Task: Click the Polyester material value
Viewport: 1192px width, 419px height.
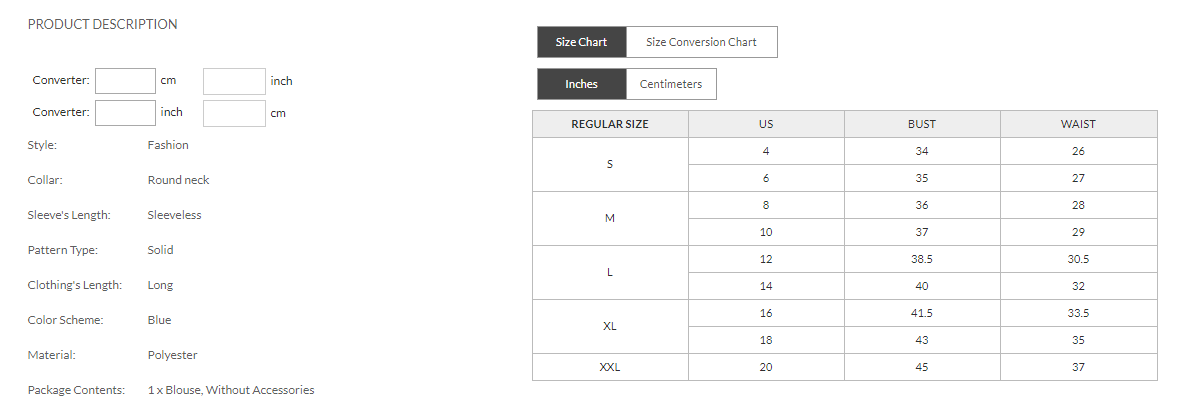Action: coord(172,355)
